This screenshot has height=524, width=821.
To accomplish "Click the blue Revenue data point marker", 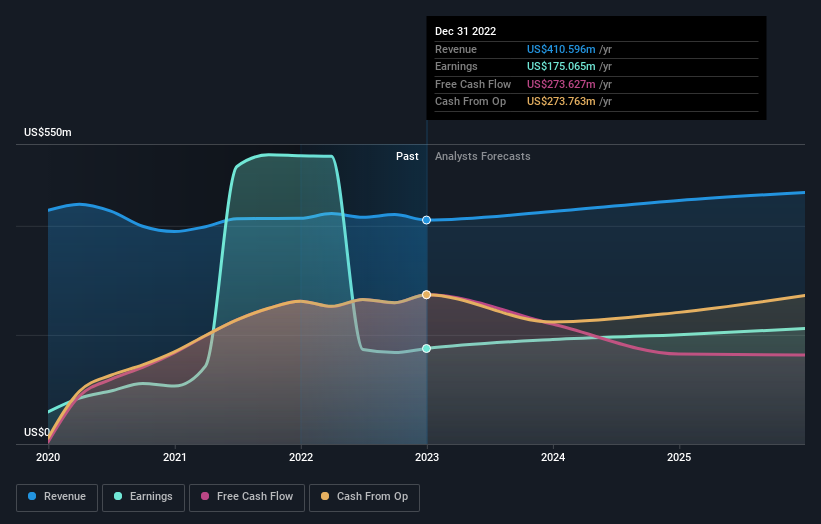I will pyautogui.click(x=427, y=220).
